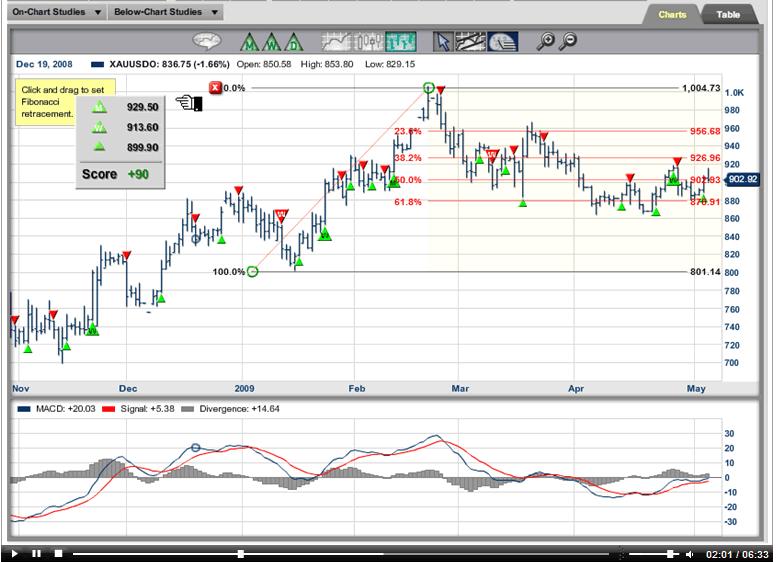
Task: Click the Fibonacci 0.0% top anchor circle
Action: [x=429, y=88]
